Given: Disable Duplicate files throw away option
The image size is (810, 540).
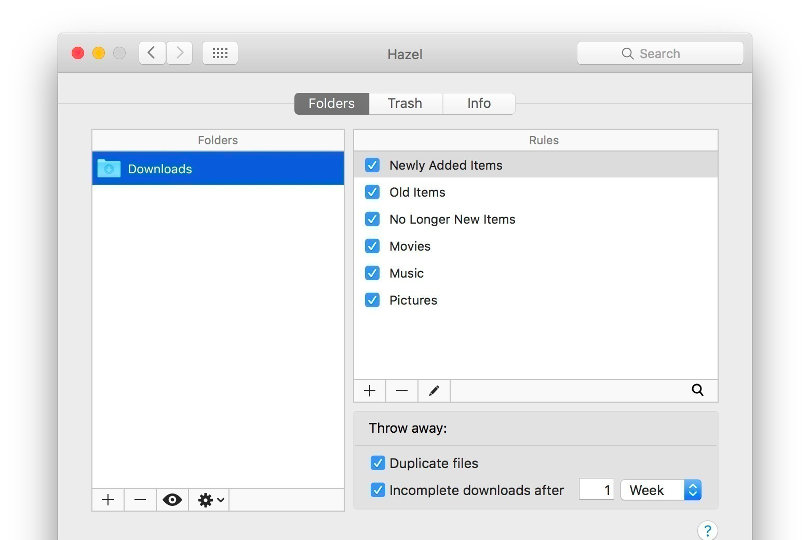Looking at the screenshot, I should pyautogui.click(x=378, y=463).
